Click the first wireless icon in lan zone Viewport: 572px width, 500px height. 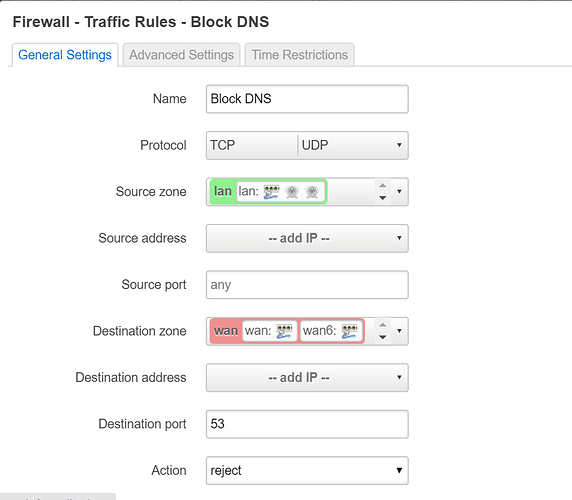click(x=292, y=192)
